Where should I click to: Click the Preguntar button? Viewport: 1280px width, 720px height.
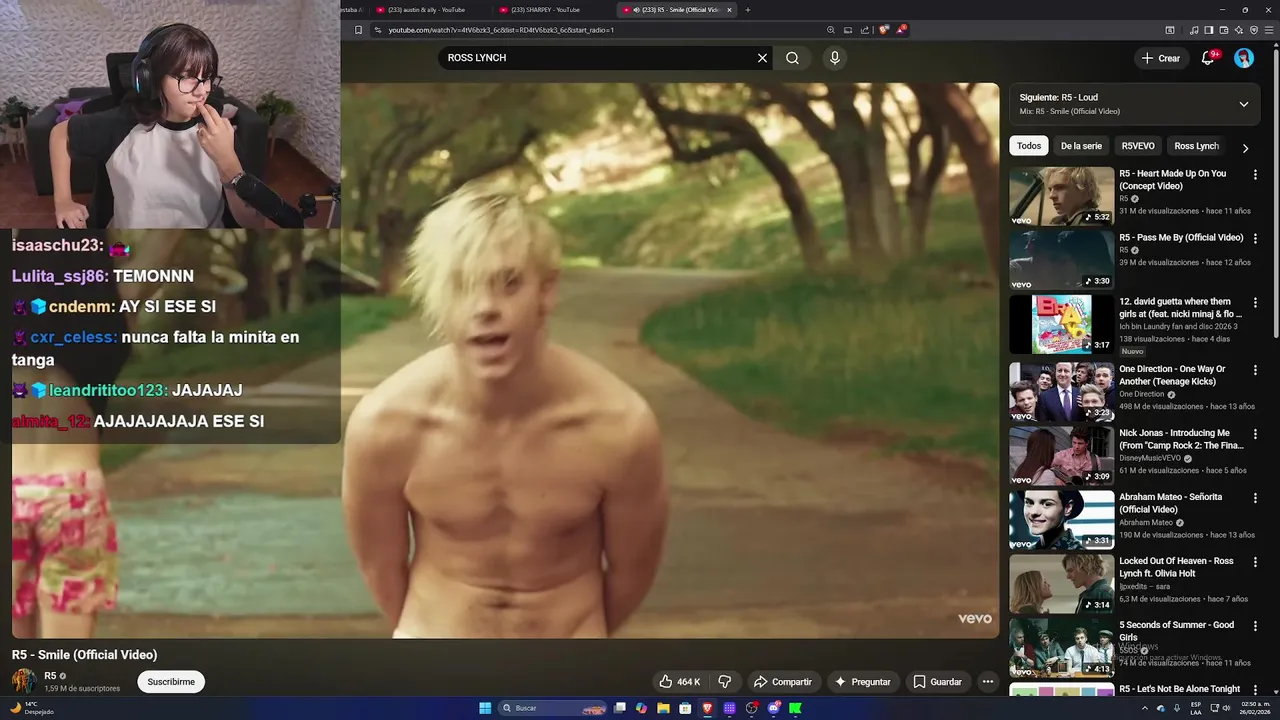point(862,682)
